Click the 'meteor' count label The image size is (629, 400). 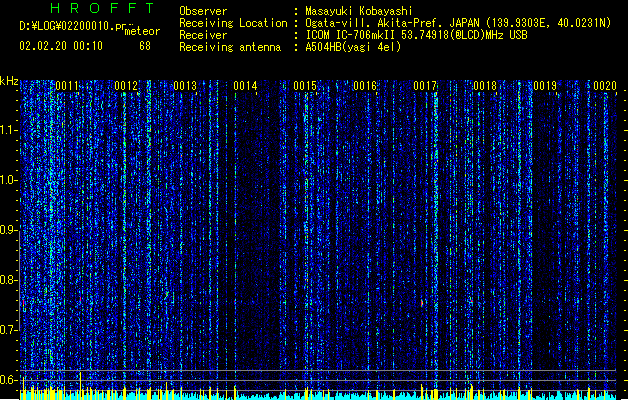pyautogui.click(x=142, y=31)
